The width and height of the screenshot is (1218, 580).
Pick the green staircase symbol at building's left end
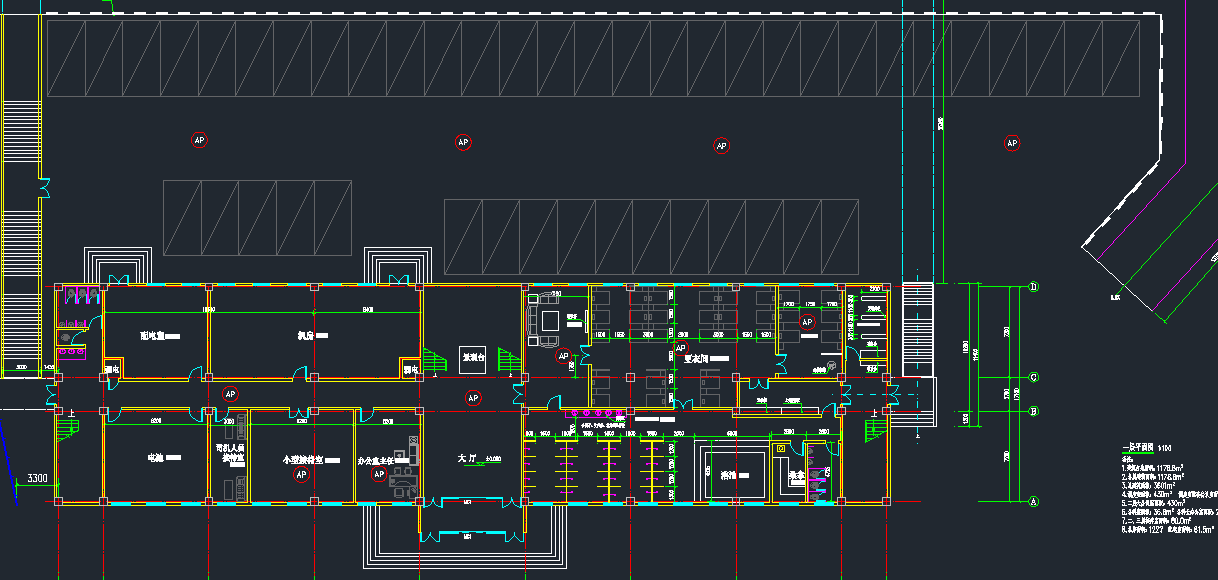tap(67, 428)
